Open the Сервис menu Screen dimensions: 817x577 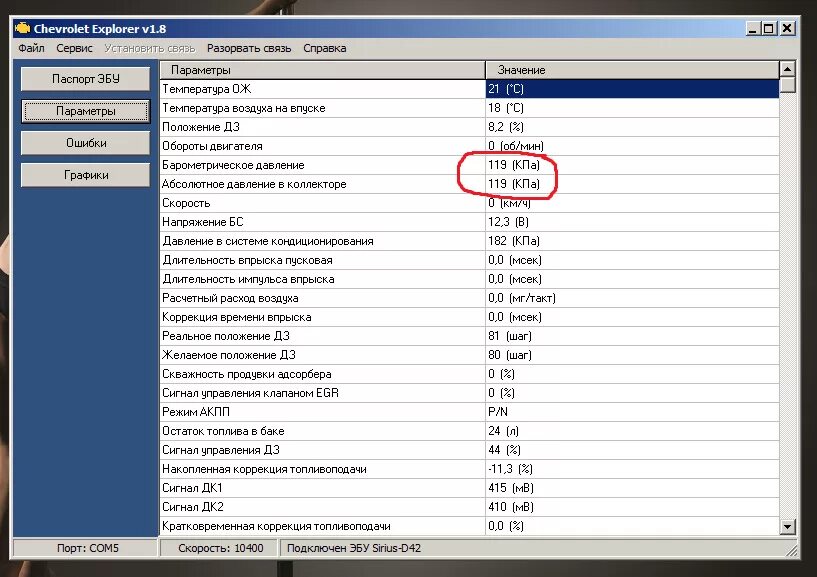point(74,48)
